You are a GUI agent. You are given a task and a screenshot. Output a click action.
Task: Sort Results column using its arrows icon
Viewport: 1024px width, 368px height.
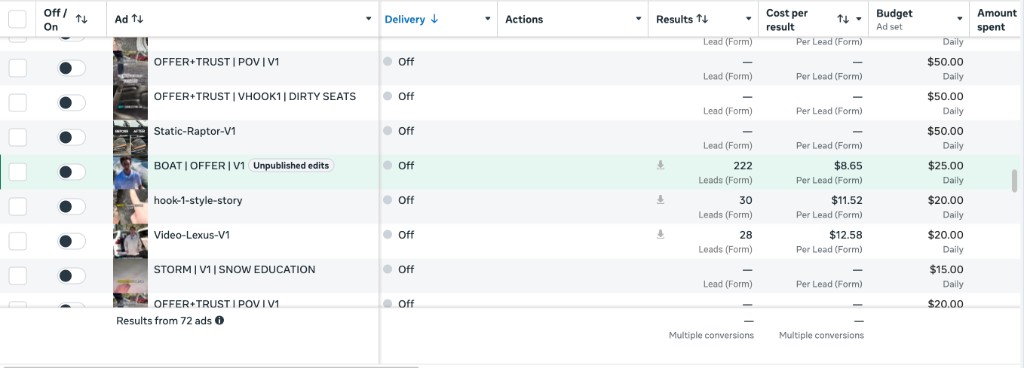tap(702, 19)
